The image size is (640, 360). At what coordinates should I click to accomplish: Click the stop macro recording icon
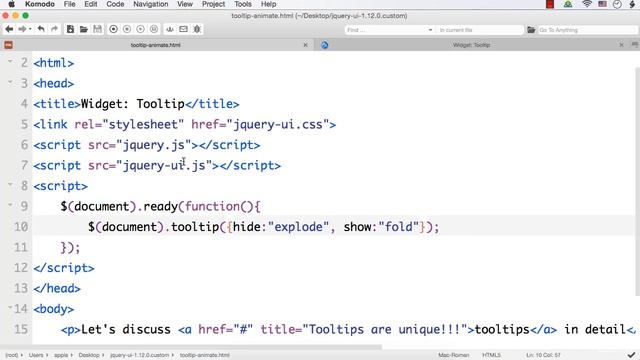(127, 29)
